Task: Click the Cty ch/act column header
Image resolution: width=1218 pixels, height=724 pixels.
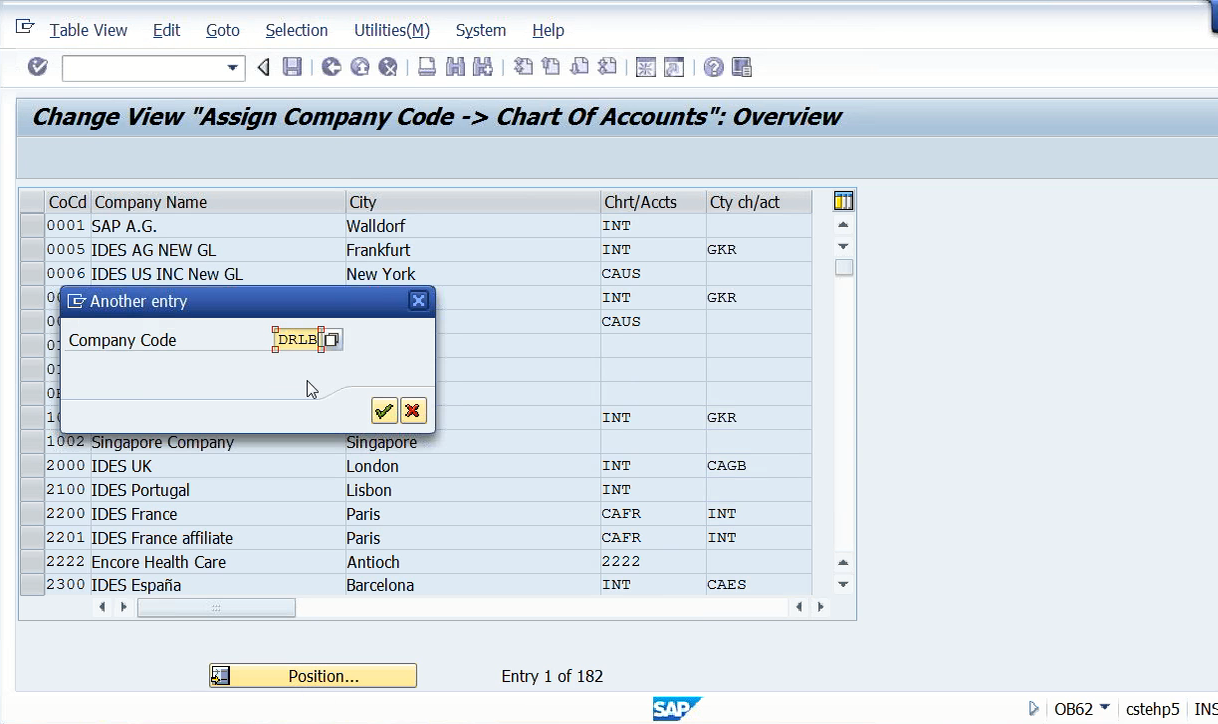Action: coord(759,202)
